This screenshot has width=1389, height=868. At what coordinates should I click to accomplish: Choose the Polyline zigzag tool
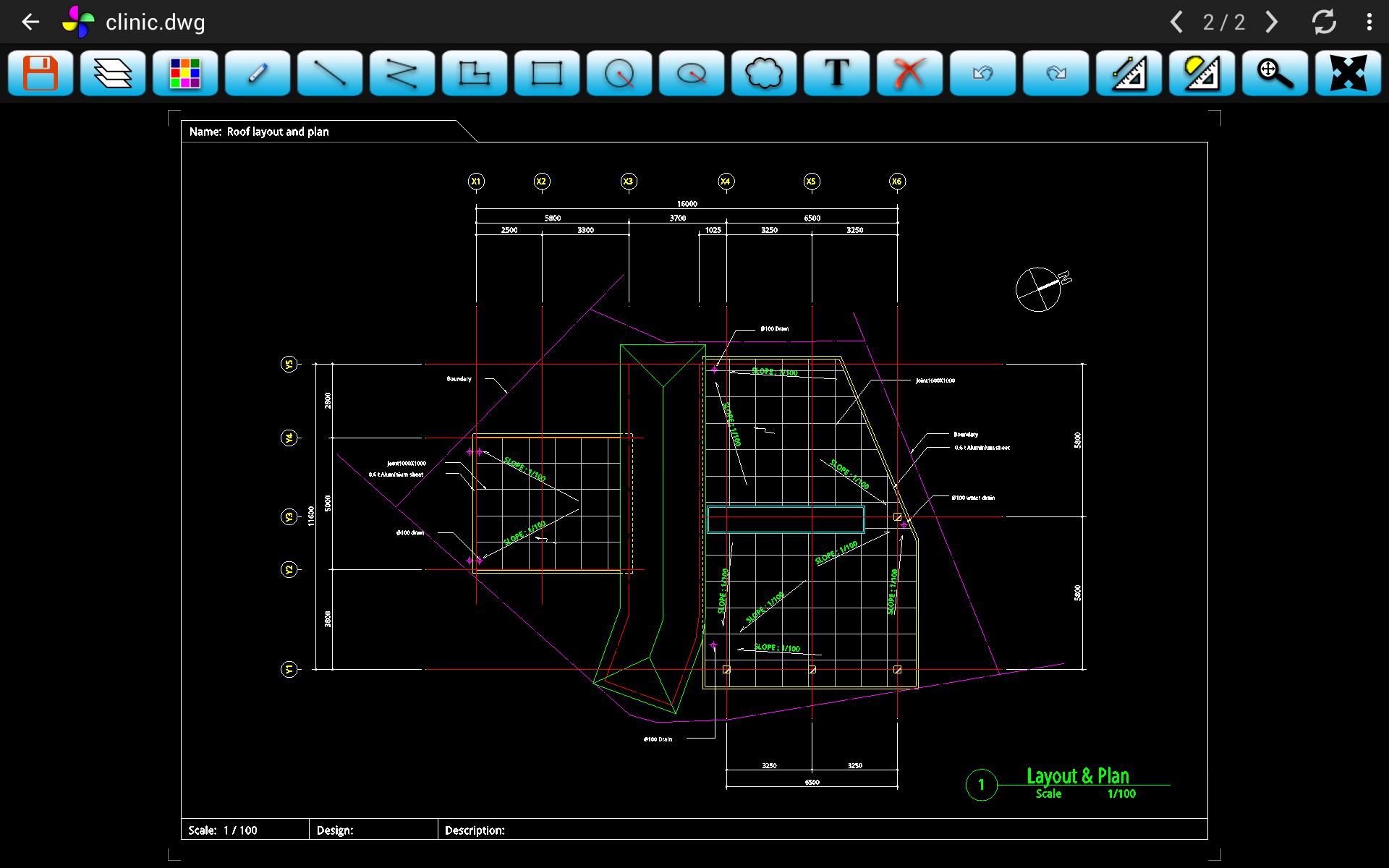(402, 73)
